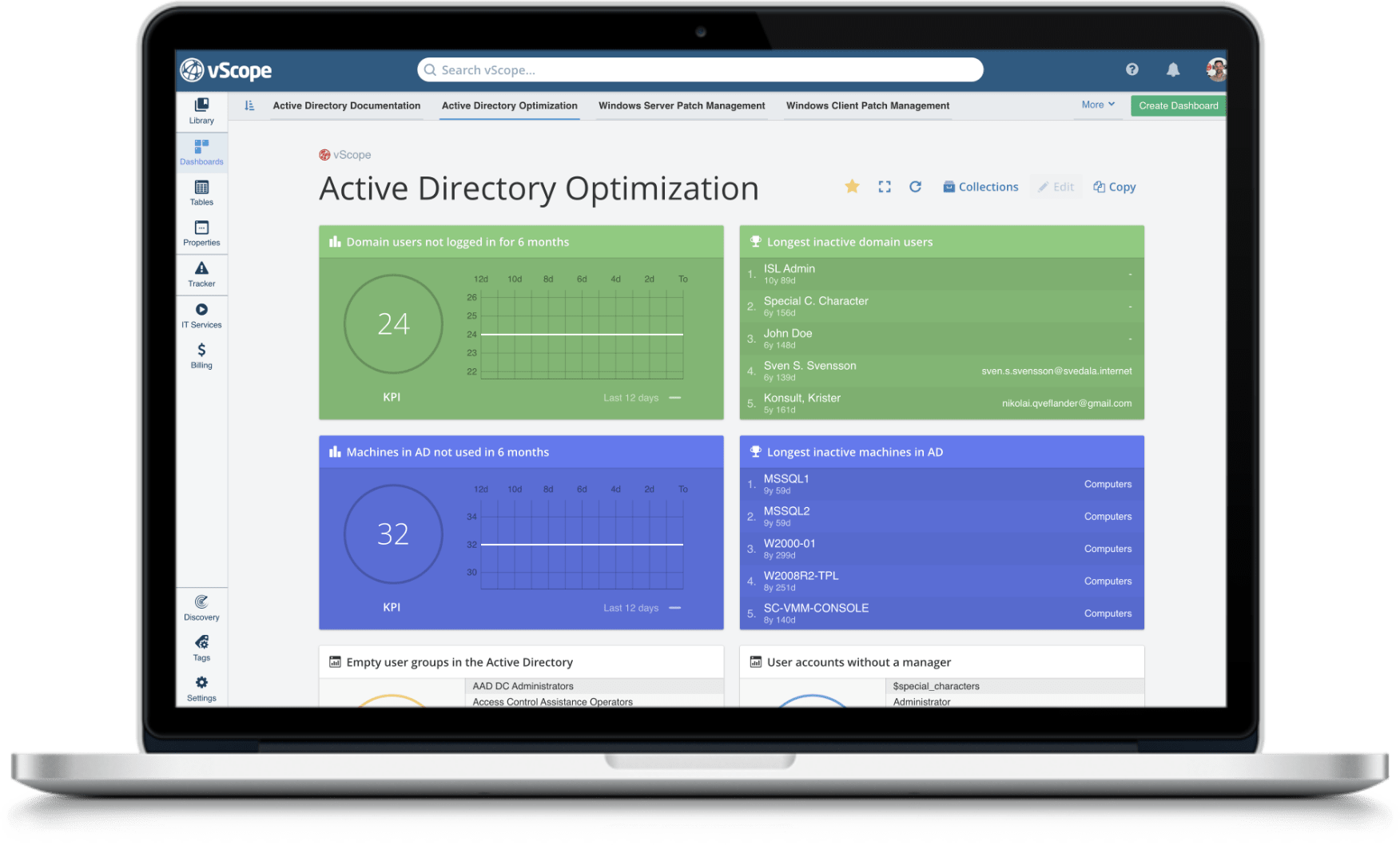Viewport: 1400px width, 845px height.
Task: Open the Library section in sidebar
Action: (x=201, y=111)
